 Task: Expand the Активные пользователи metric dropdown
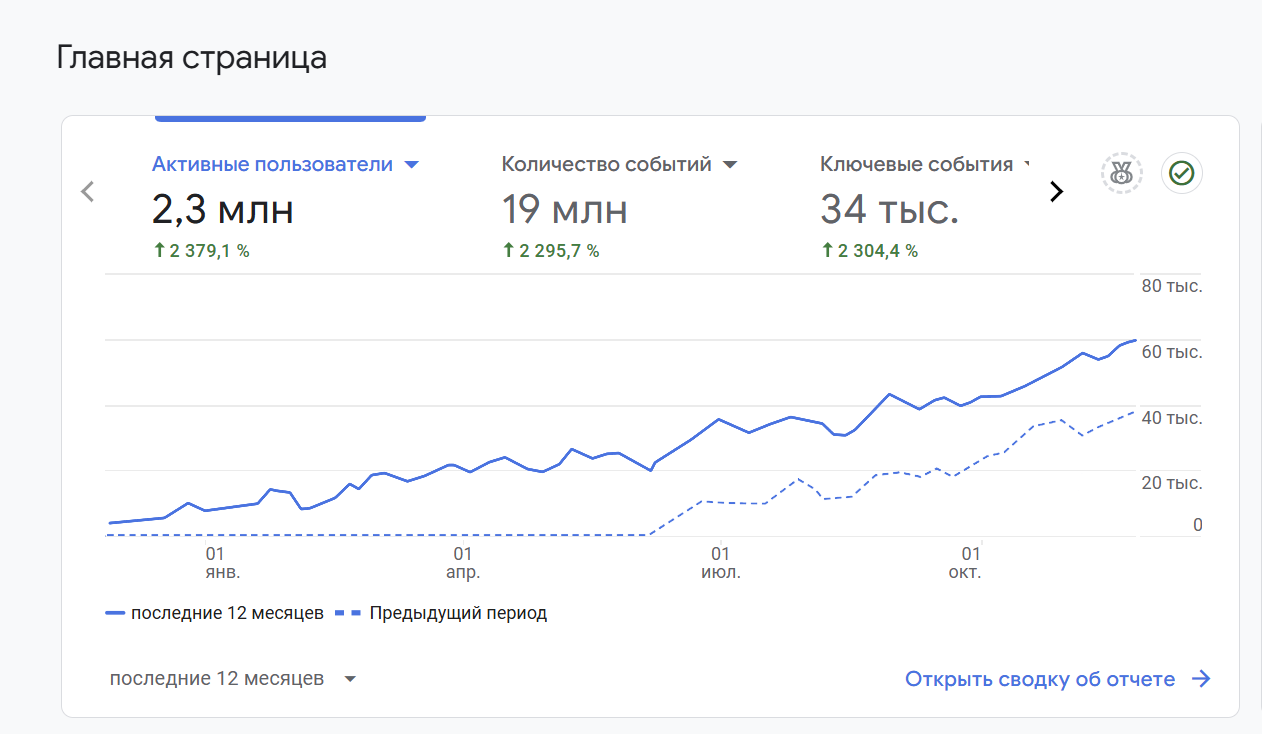pyautogui.click(x=411, y=165)
